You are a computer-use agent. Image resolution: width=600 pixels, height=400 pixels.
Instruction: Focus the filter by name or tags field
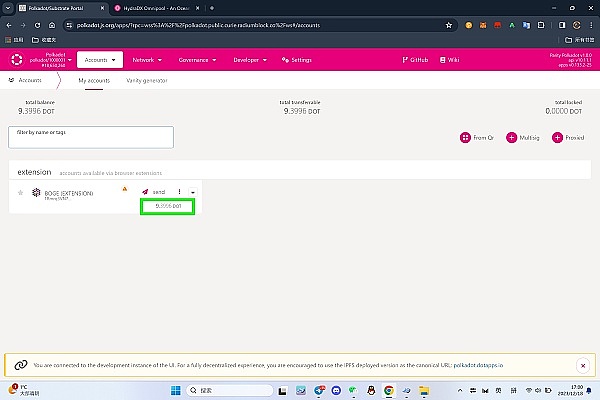coord(91,137)
